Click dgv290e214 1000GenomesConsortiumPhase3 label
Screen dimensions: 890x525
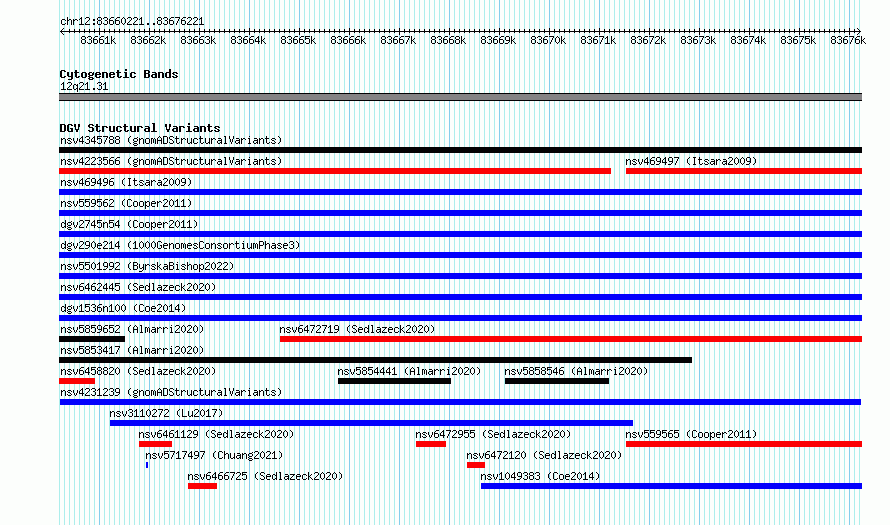click(x=180, y=245)
